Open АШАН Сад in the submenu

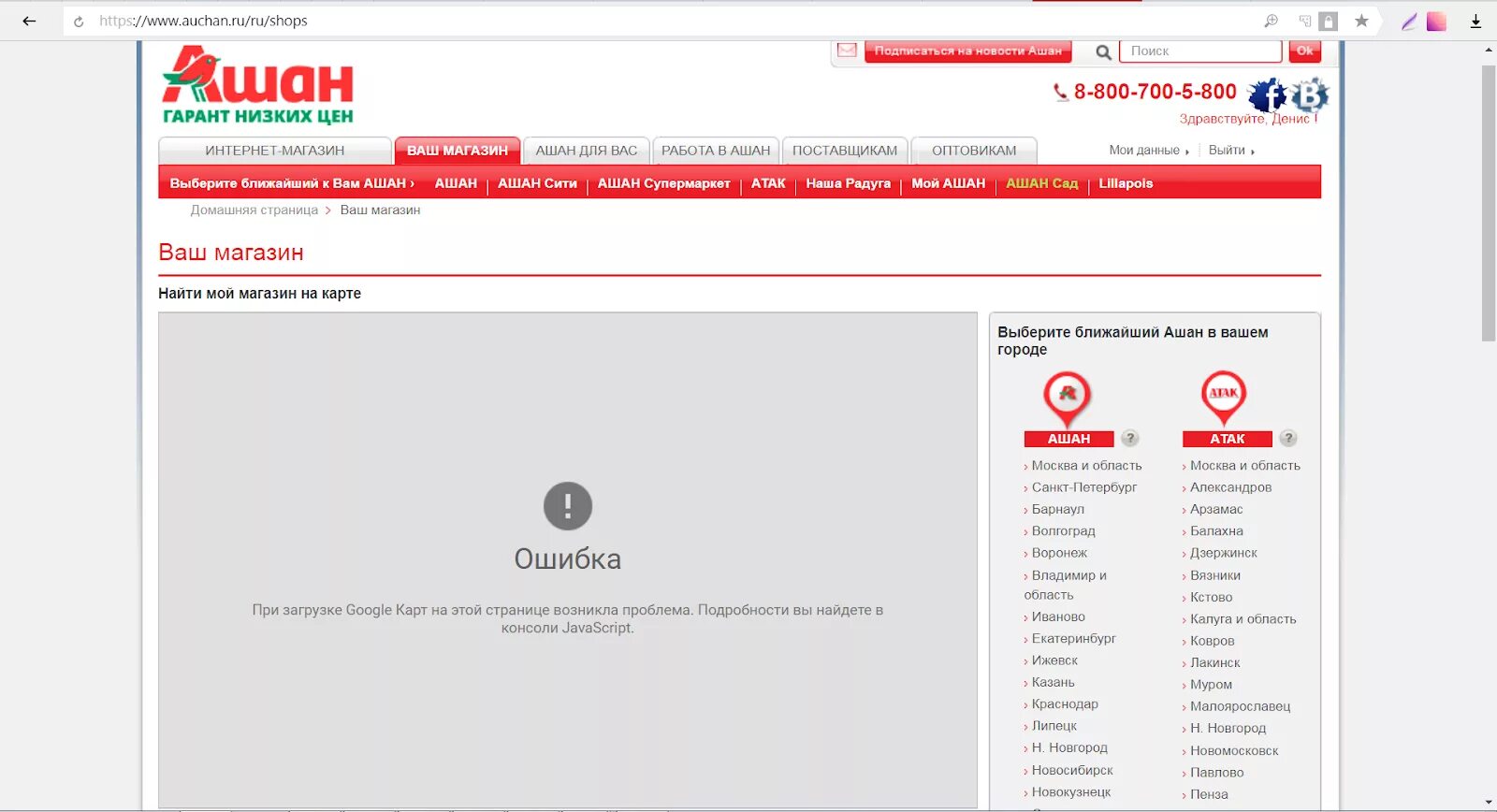(1042, 183)
